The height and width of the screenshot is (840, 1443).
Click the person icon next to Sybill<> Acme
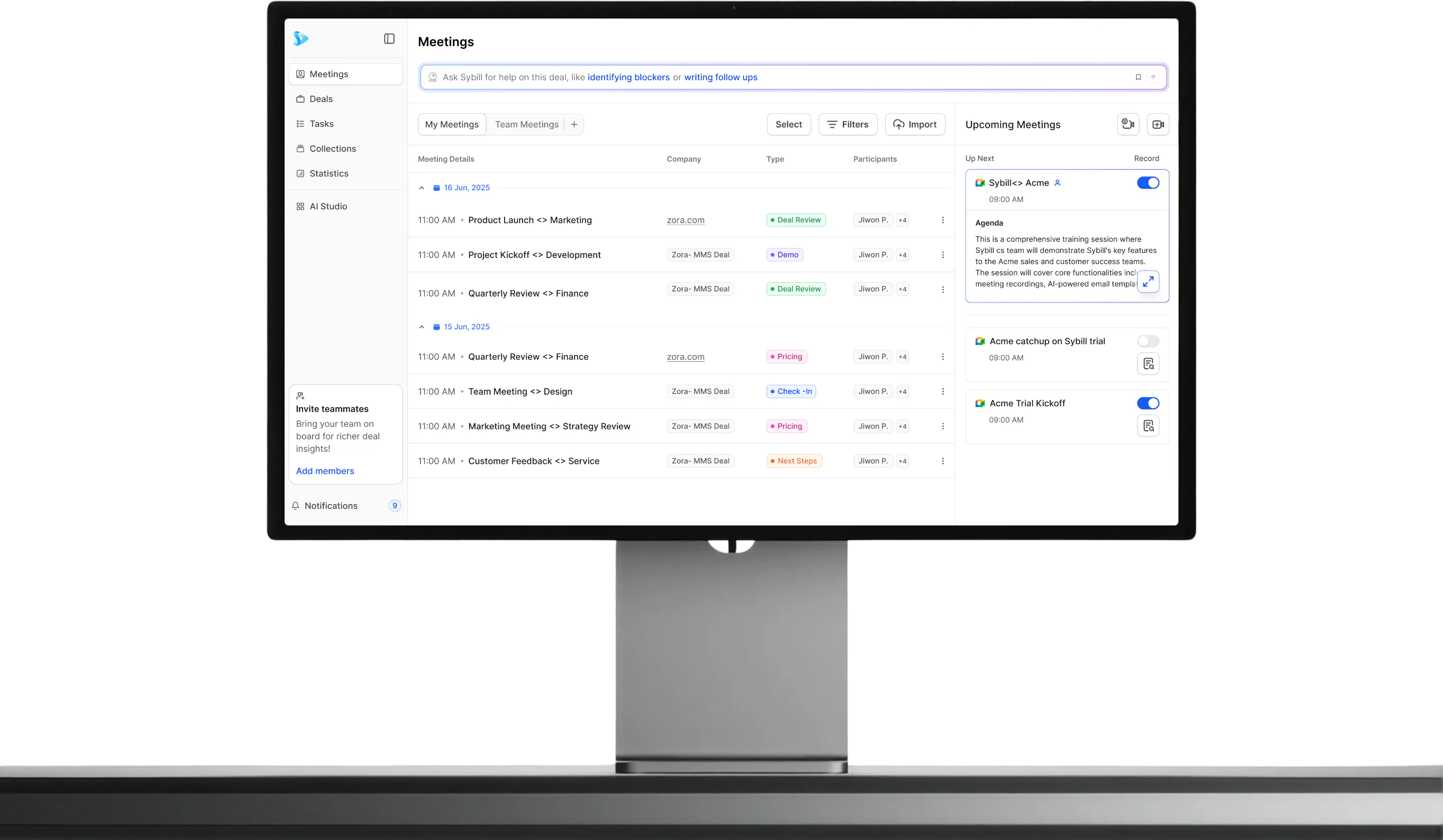tap(1058, 183)
